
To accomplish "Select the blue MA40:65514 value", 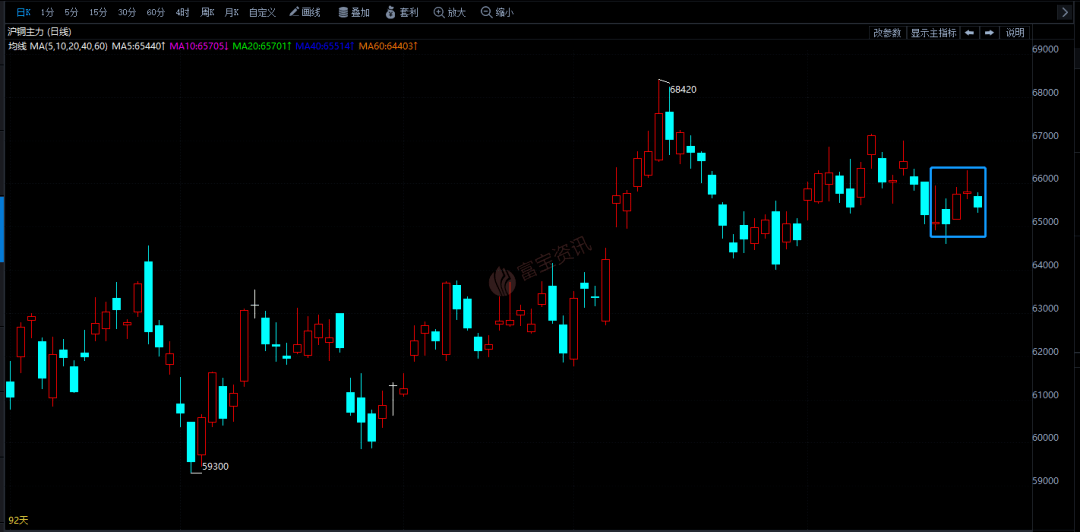I will pos(324,46).
